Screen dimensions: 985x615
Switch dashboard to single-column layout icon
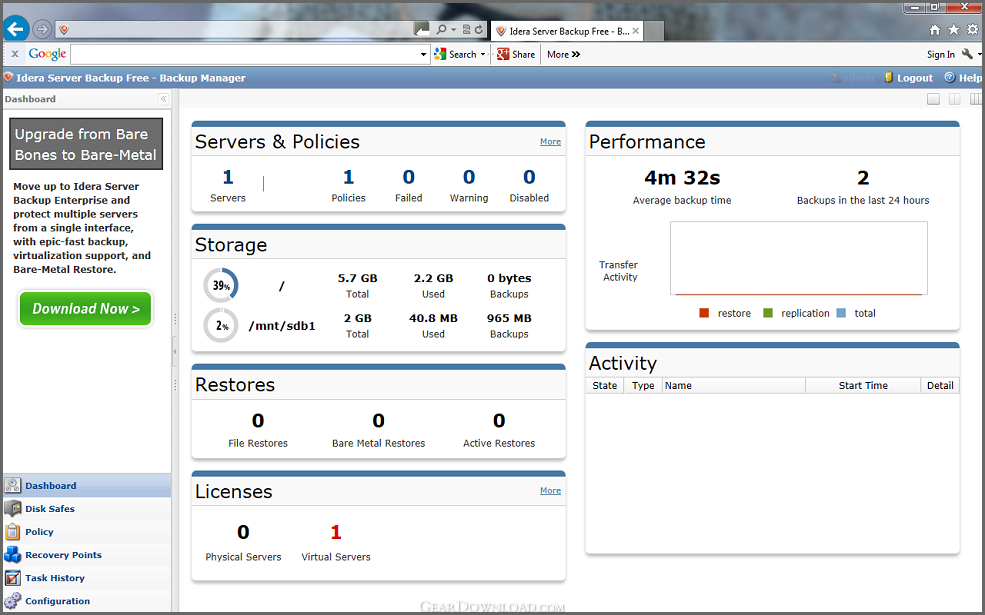933,99
